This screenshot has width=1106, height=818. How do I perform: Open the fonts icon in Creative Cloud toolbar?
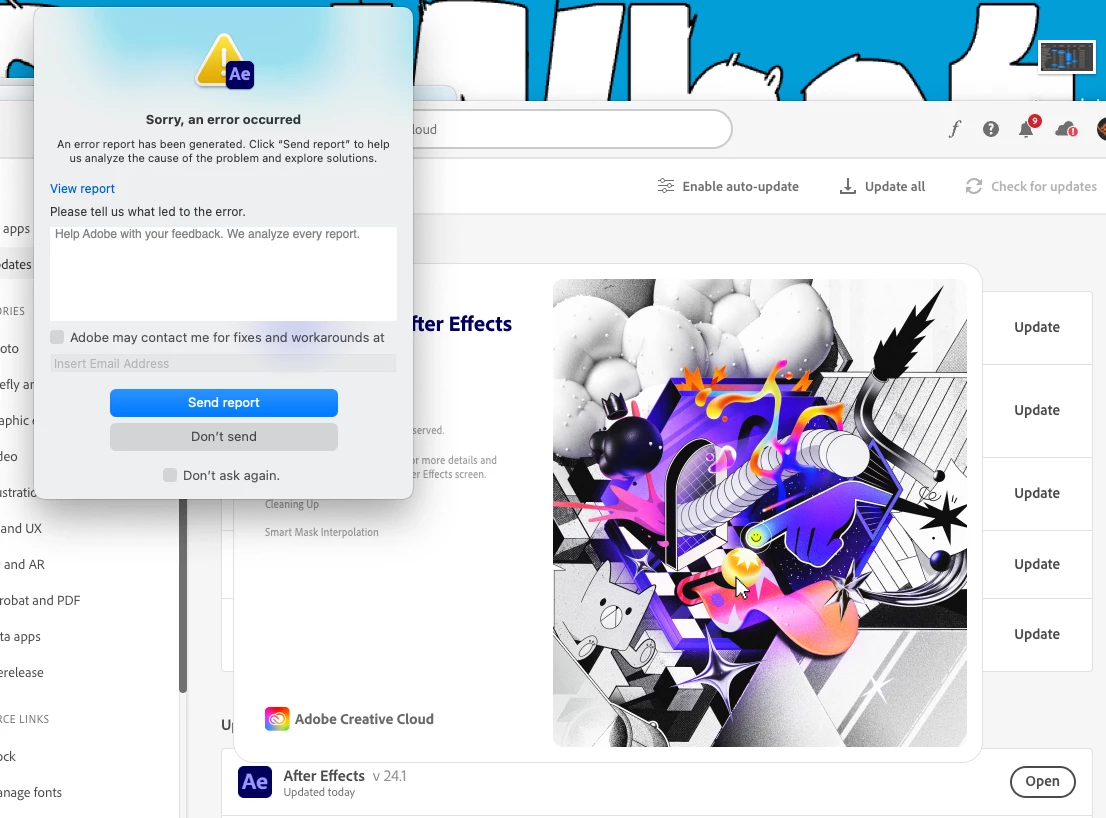pyautogui.click(x=955, y=129)
